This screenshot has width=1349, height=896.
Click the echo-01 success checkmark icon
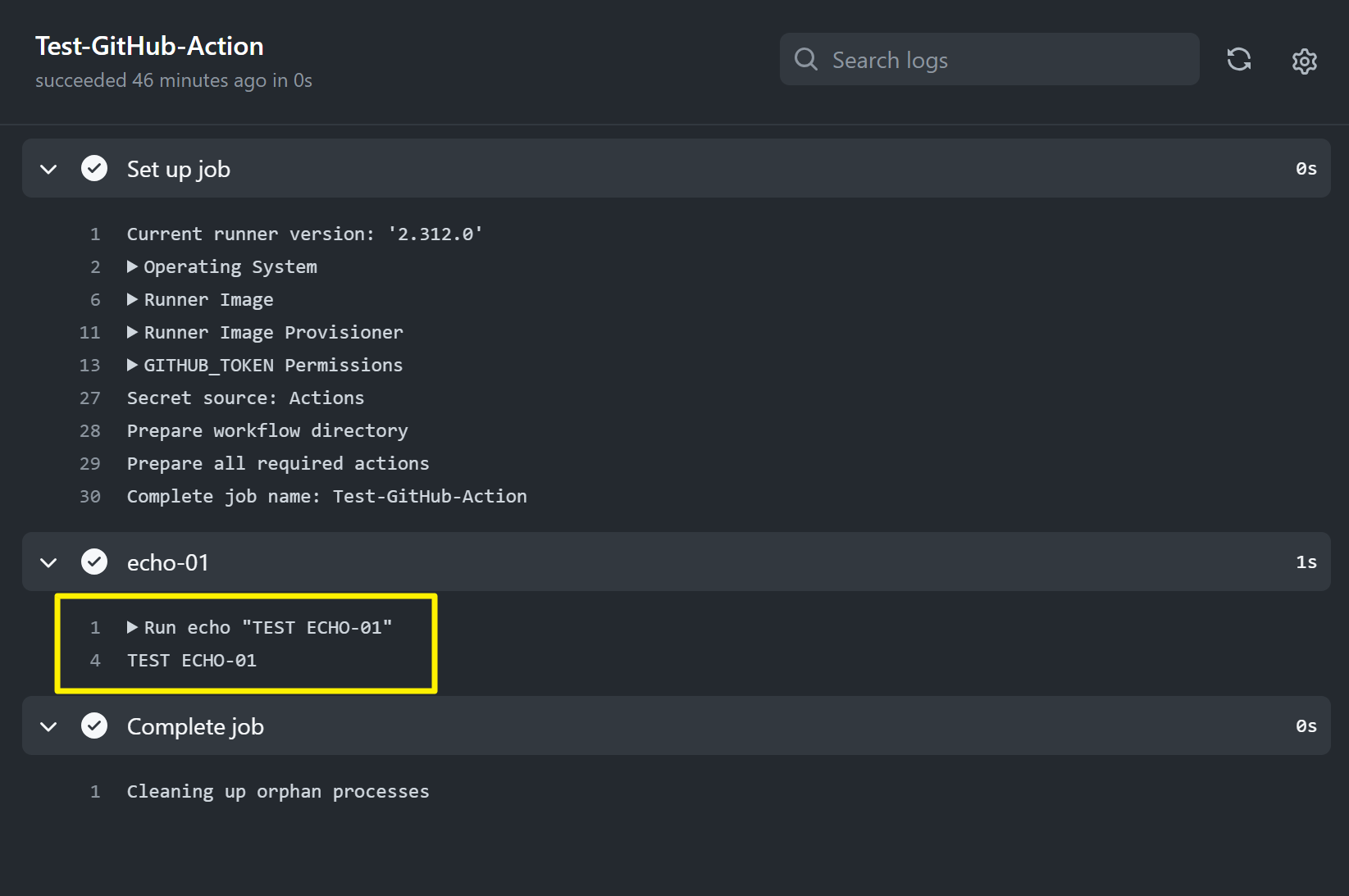tap(94, 562)
